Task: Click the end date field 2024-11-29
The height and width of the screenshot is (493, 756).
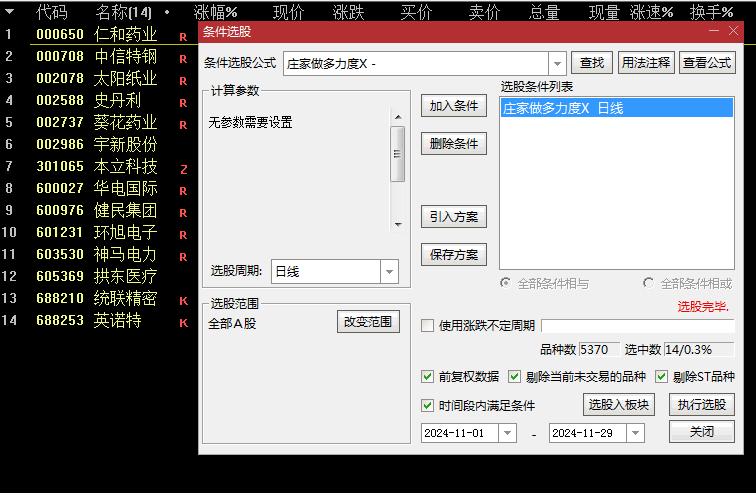Action: click(588, 433)
